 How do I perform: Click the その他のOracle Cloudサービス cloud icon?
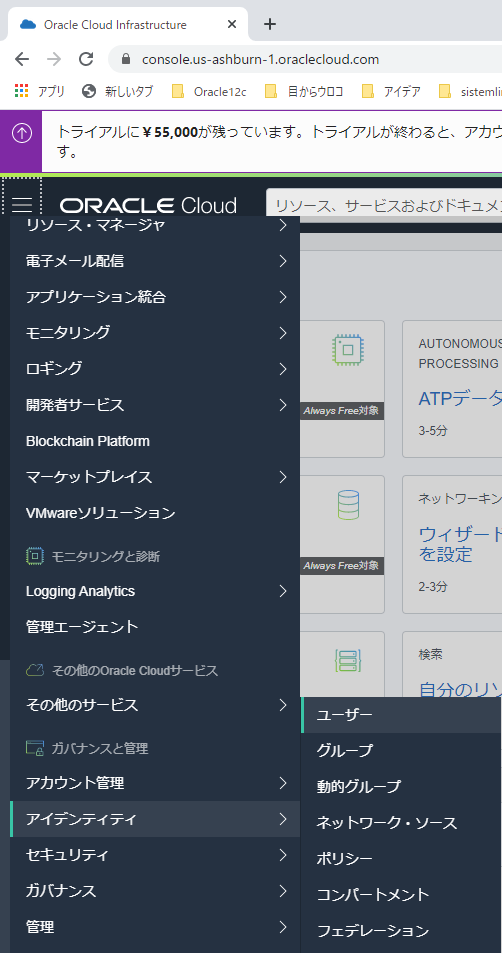click(35, 670)
